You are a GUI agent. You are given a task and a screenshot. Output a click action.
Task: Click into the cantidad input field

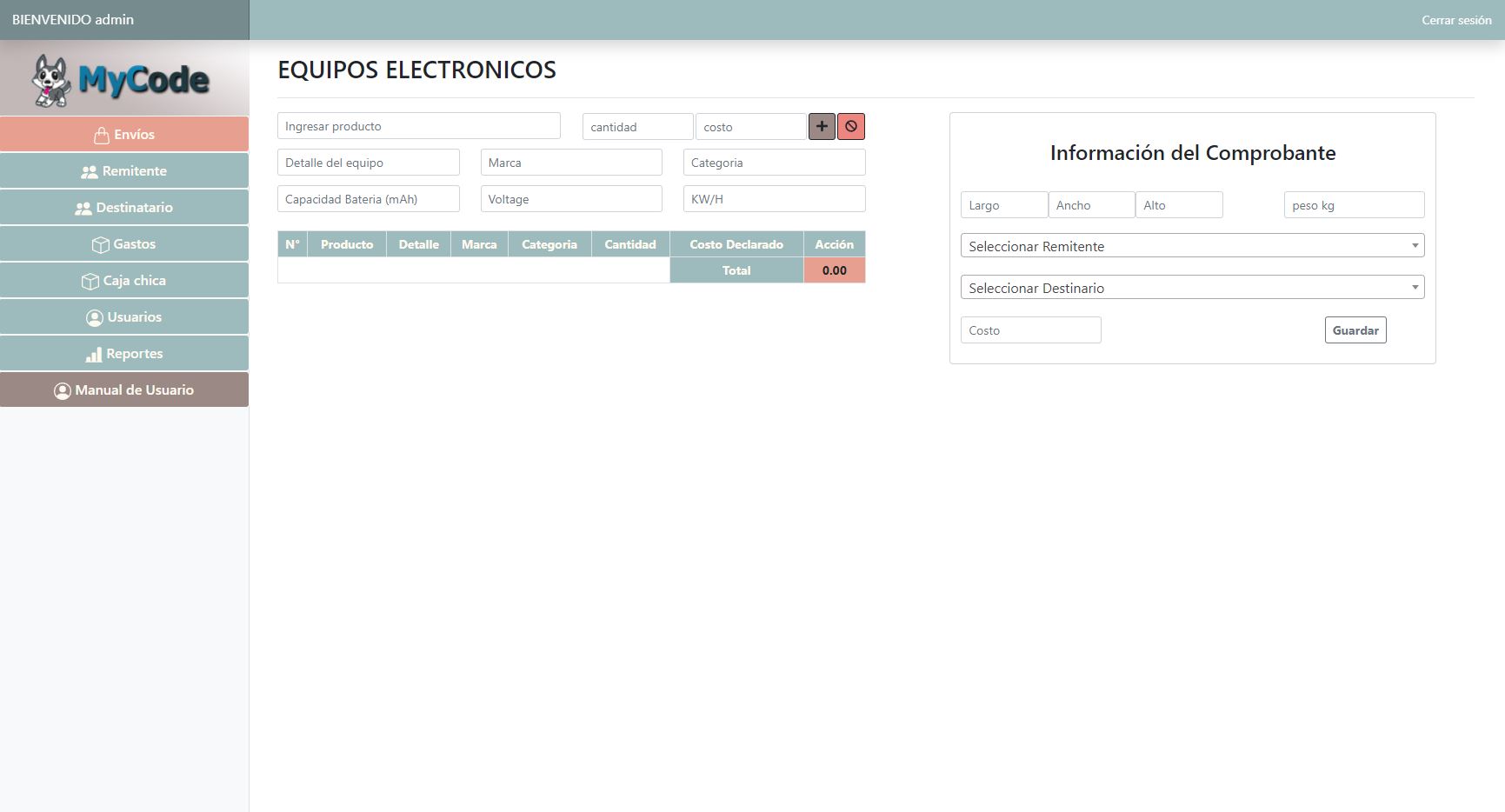(637, 127)
